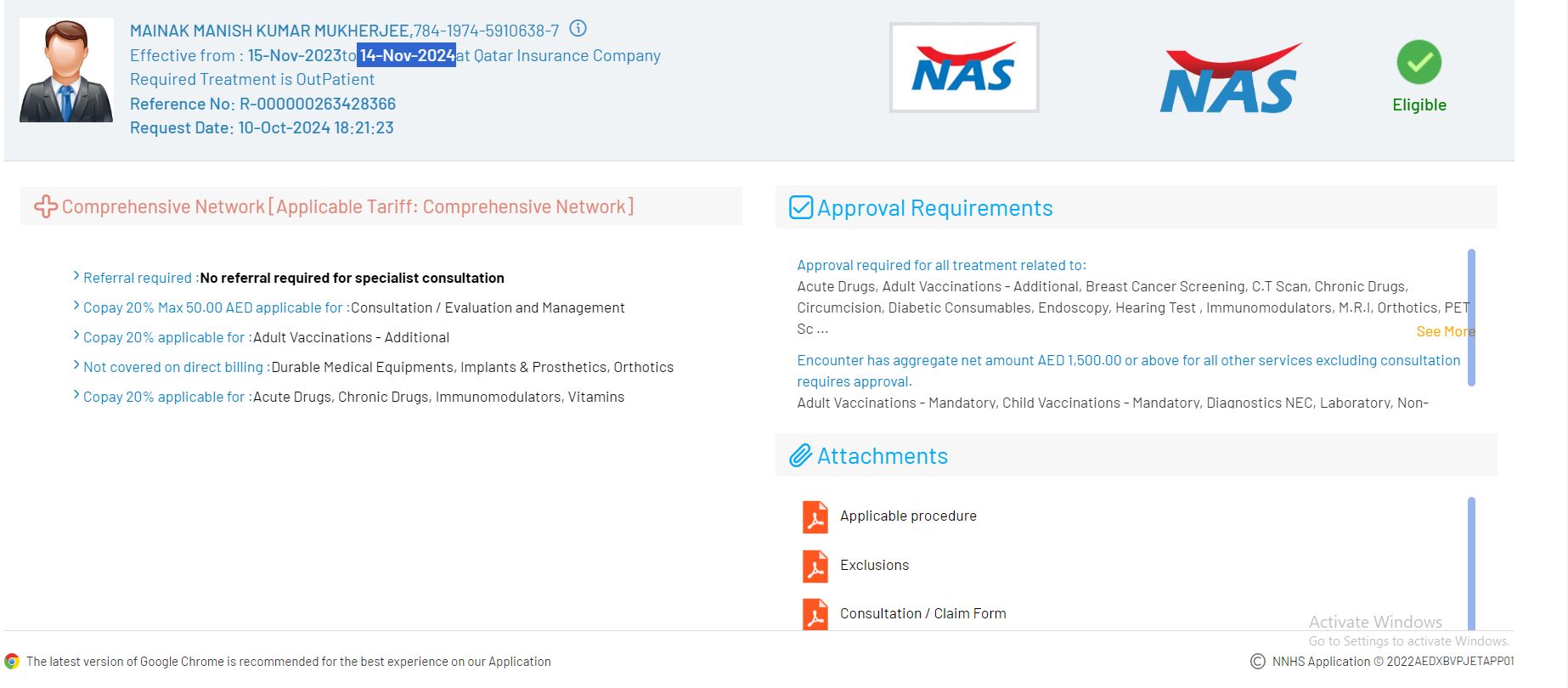Open the info icon beside member ID
Screen dimensions: 1568x688
578,29
